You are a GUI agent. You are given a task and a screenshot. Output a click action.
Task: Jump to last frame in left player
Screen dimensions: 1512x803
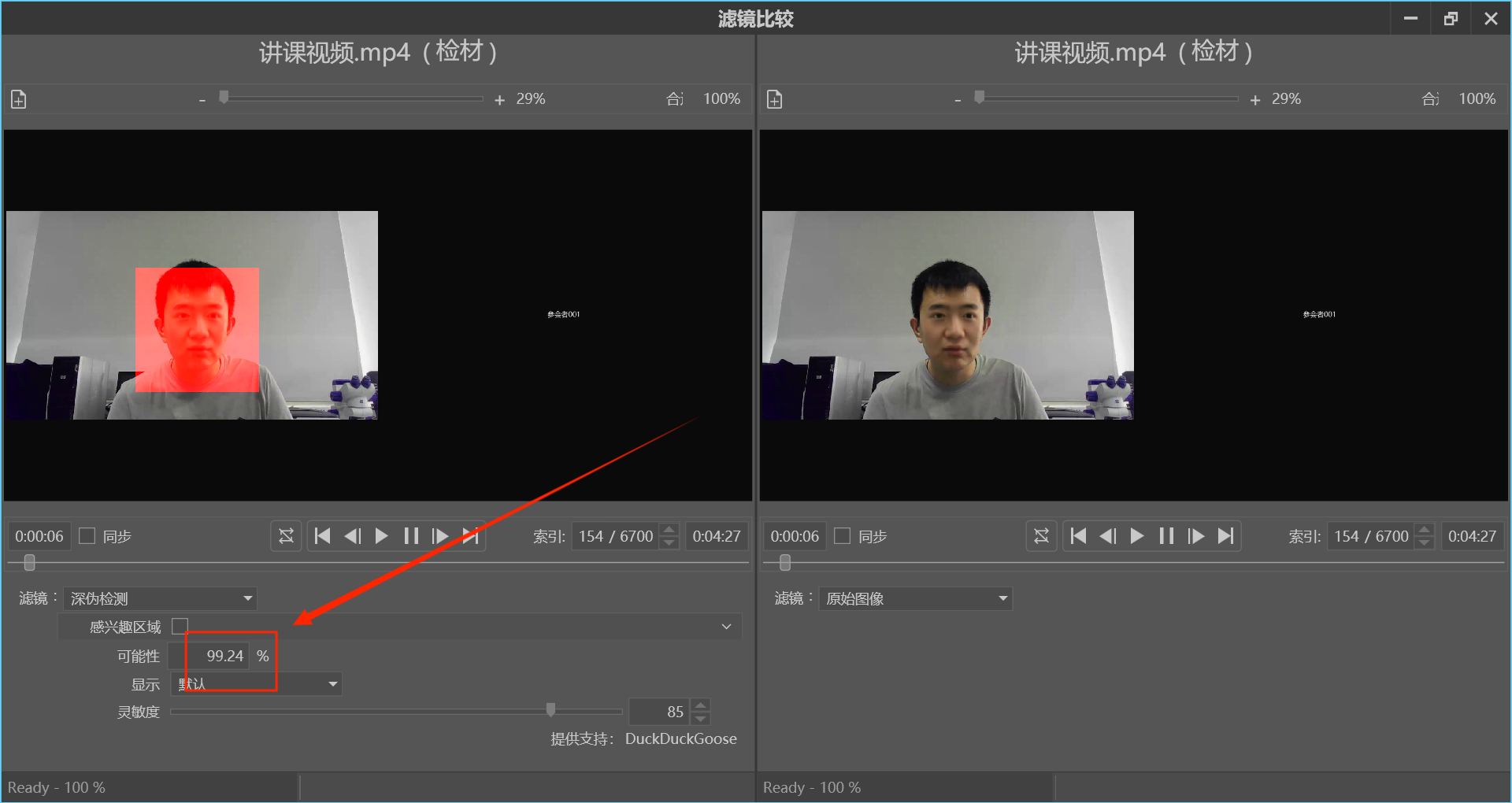click(x=470, y=536)
